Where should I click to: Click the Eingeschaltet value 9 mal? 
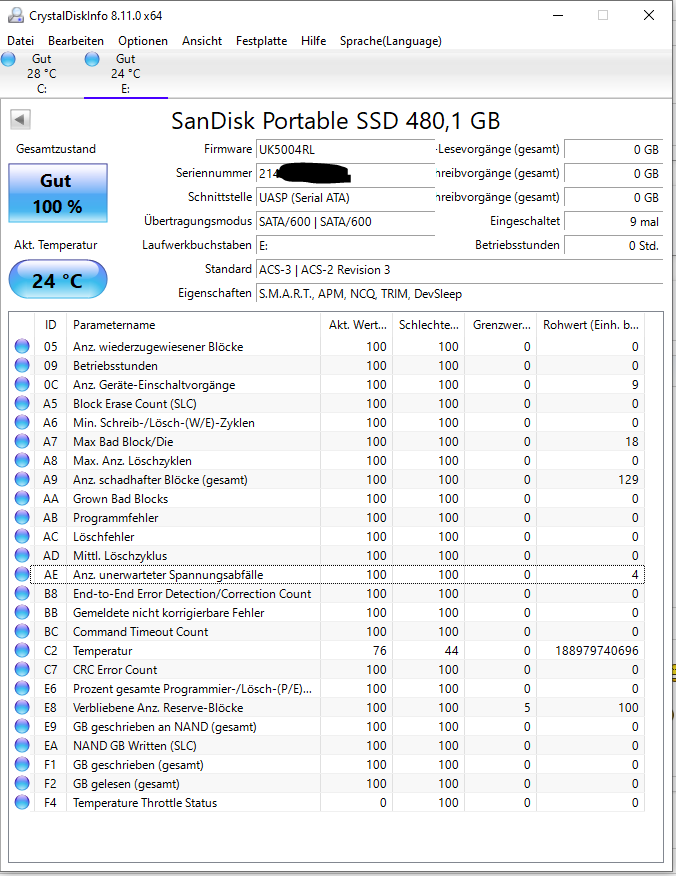[x=613, y=222]
